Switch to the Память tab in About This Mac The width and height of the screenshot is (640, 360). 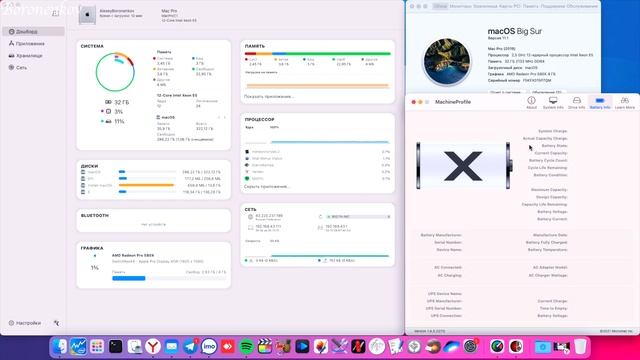[x=531, y=6]
